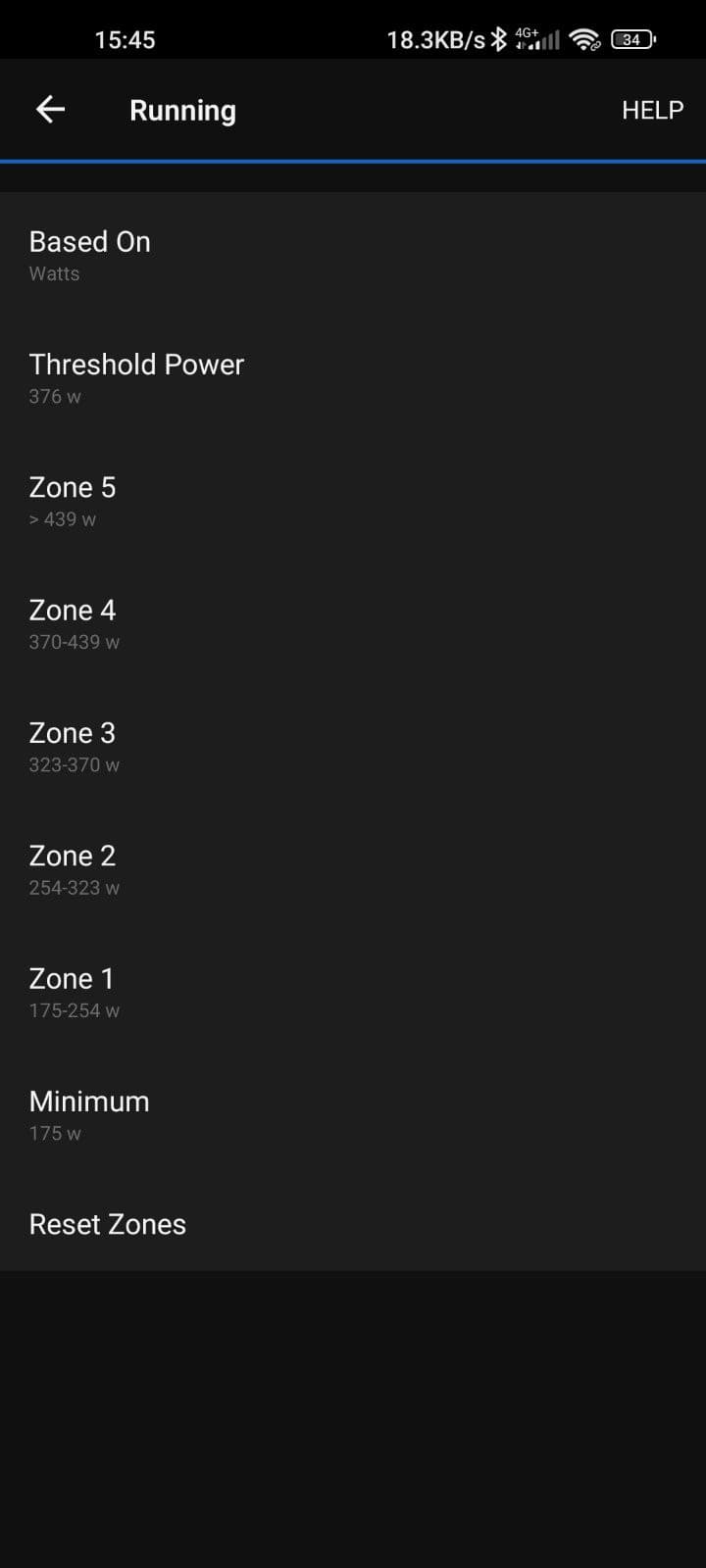Tap the 376 w threshold value
706x1568 pixels.
(55, 396)
